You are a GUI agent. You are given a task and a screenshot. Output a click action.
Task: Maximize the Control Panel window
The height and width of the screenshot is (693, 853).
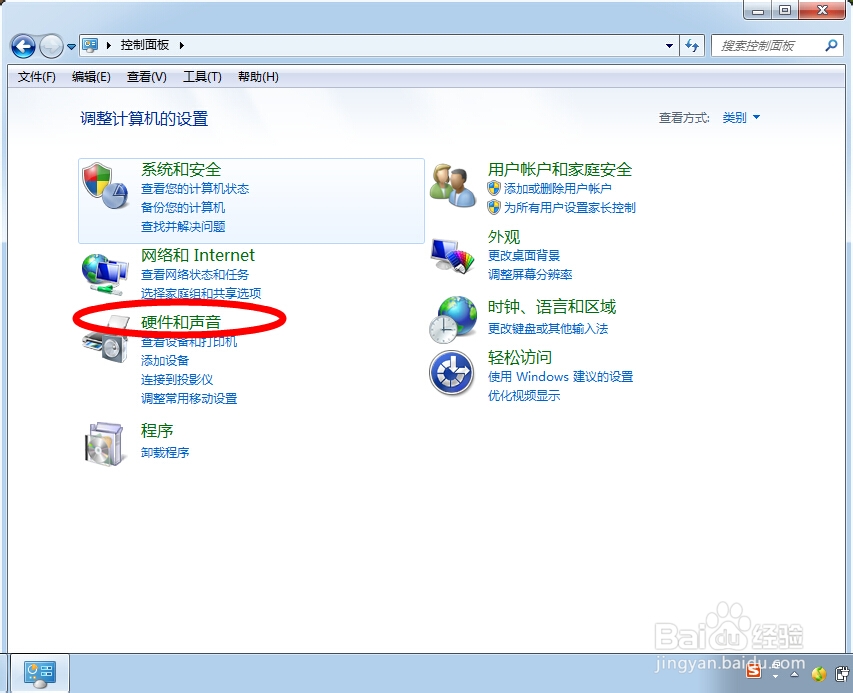785,10
